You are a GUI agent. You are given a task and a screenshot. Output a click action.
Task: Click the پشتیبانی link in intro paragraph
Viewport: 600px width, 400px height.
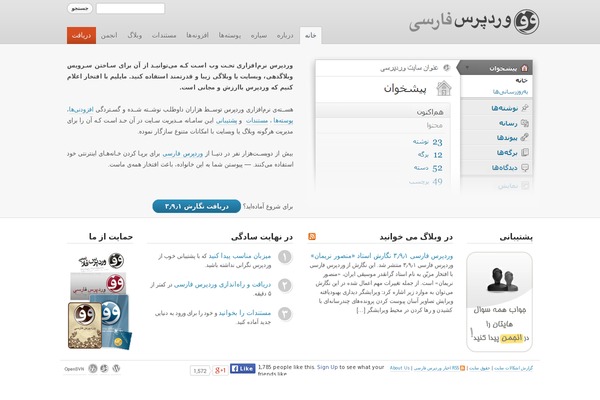[227, 121]
